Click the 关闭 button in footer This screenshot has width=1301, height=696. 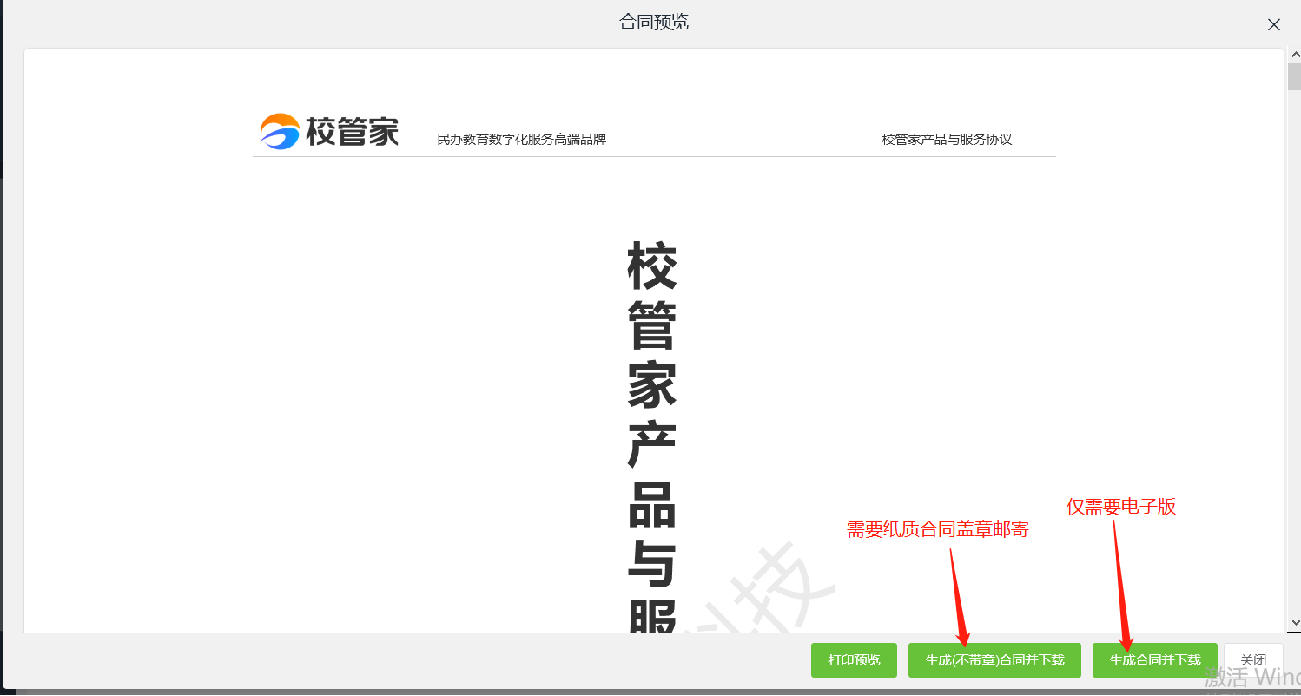tap(1253, 660)
